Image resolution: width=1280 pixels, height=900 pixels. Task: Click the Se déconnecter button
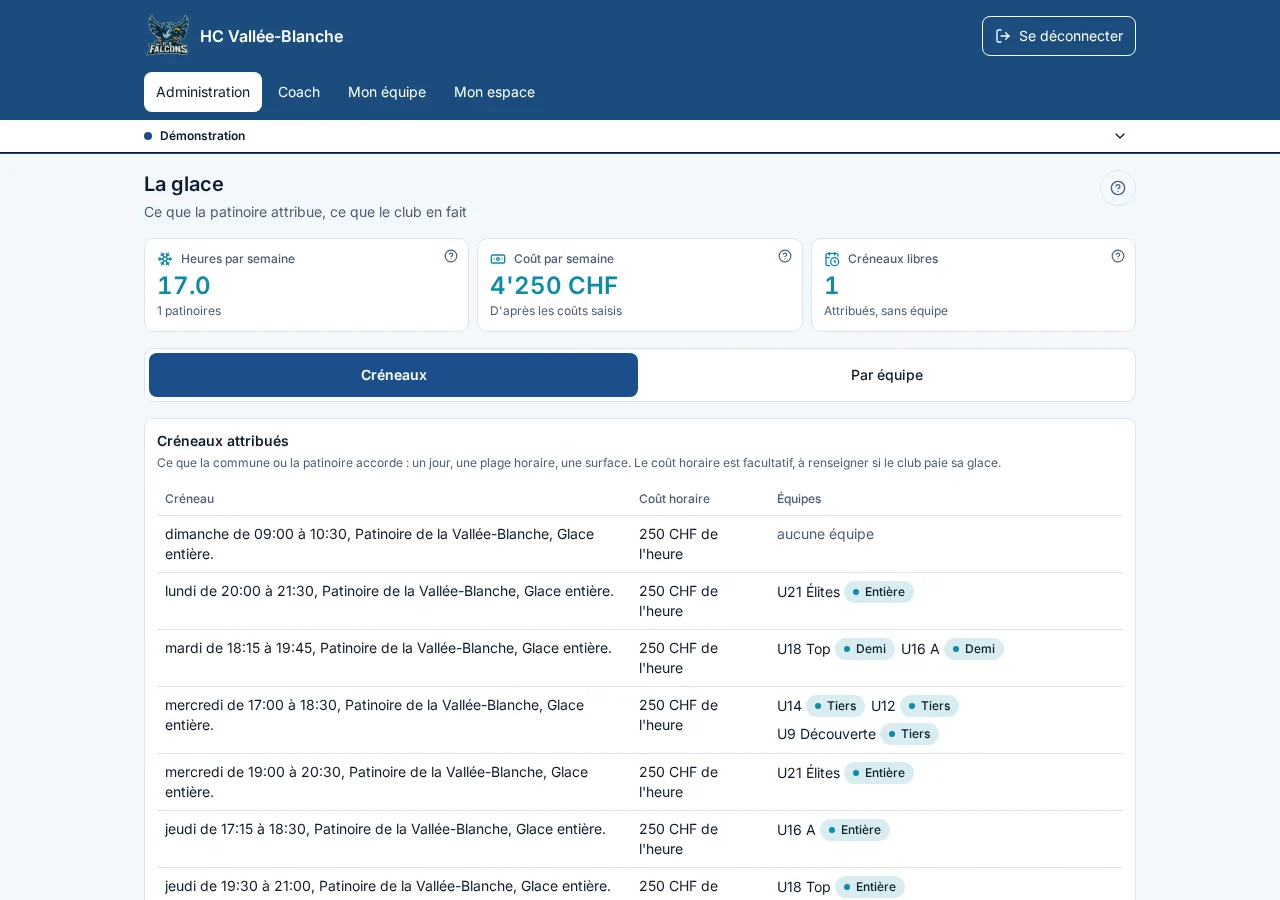1059,36
